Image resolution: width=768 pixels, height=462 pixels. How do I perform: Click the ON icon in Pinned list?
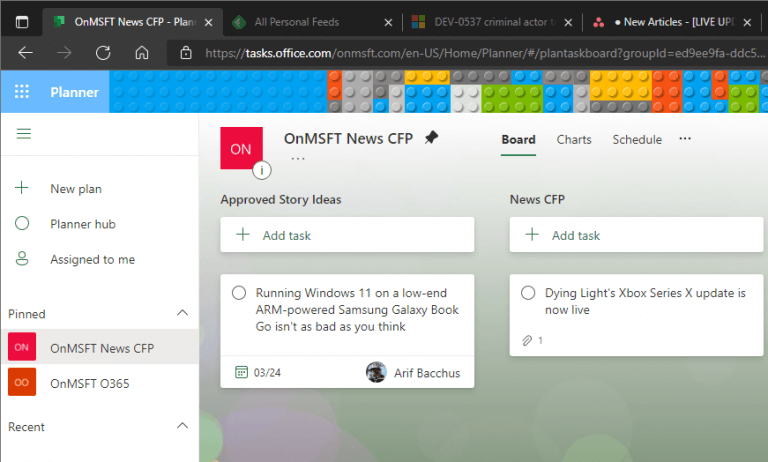22,347
